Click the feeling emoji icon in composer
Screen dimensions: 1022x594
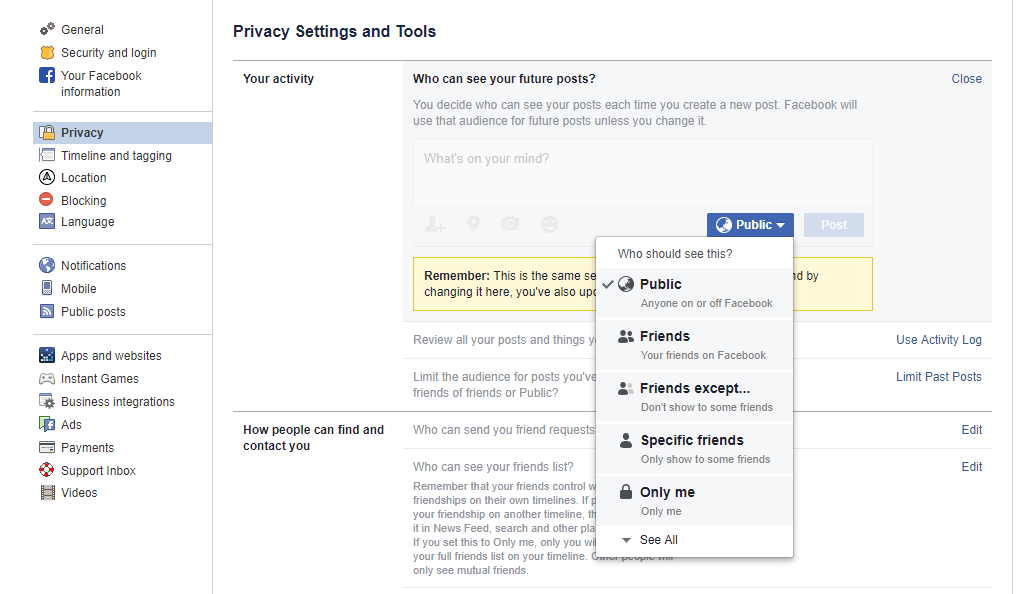tap(549, 224)
